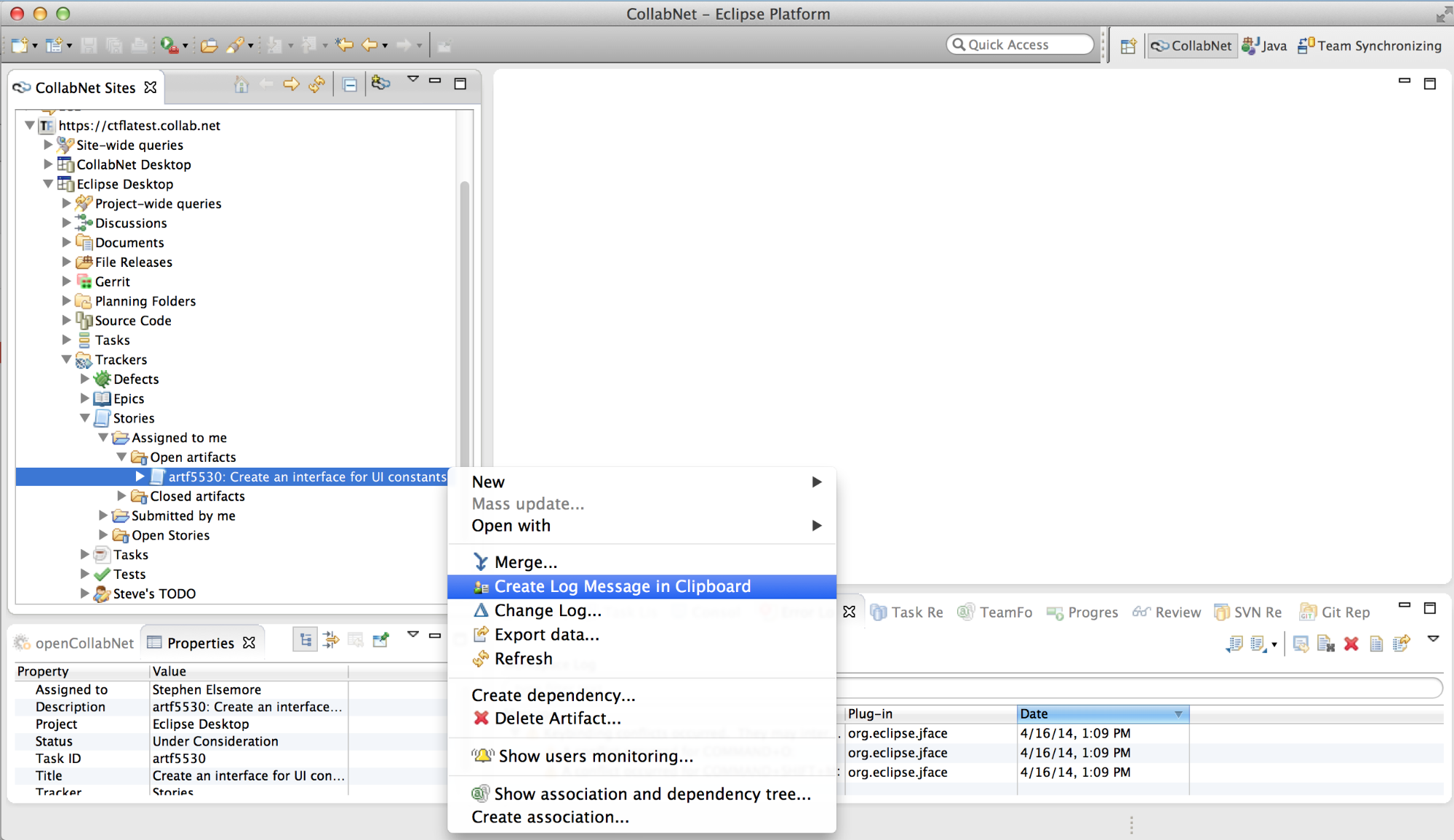Click the CollabNet perspective button
This screenshot has width=1454, height=840.
[1191, 45]
